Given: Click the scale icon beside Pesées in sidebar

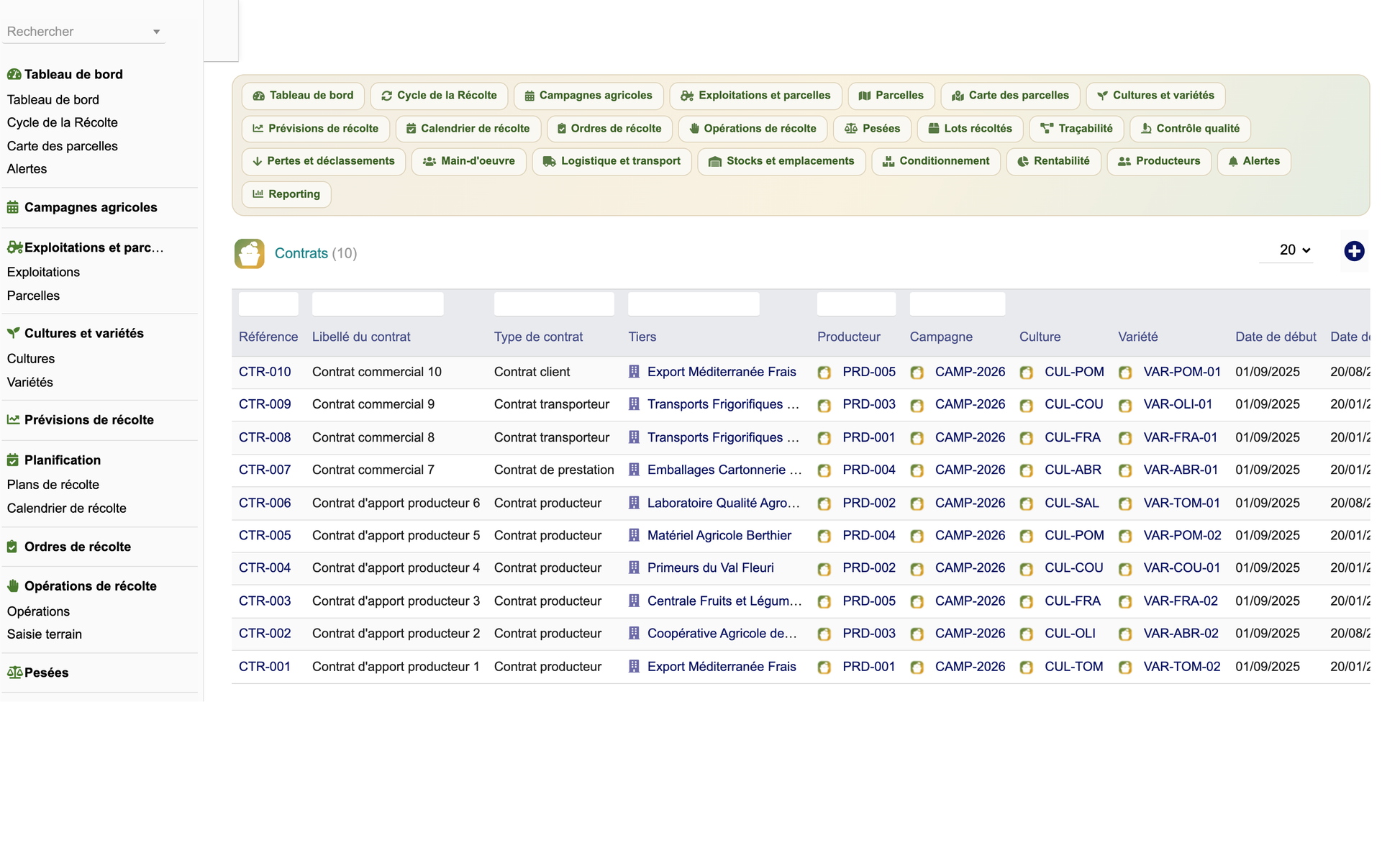Looking at the screenshot, I should click(x=14, y=673).
